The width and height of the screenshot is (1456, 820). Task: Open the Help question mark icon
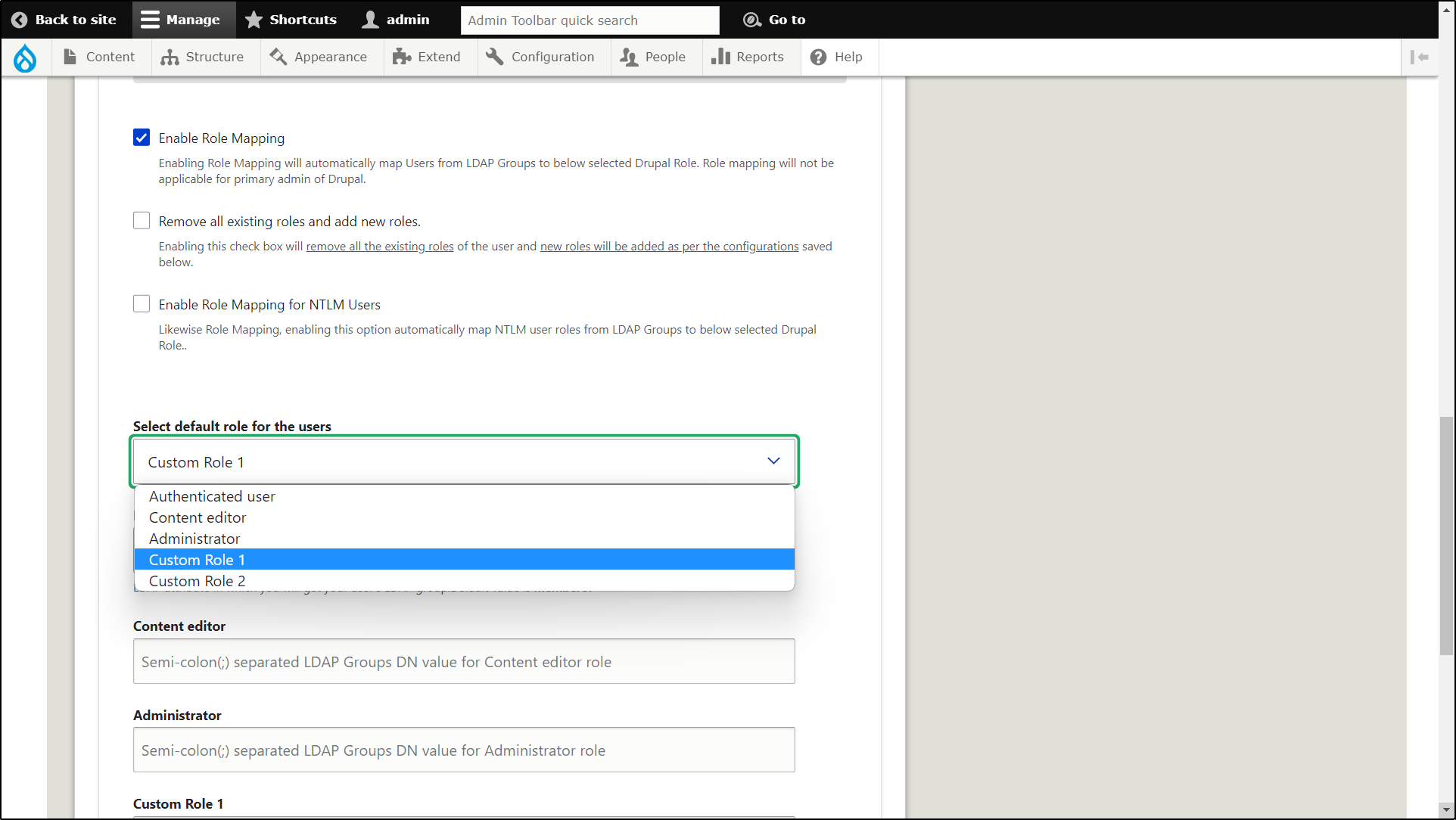pyautogui.click(x=818, y=57)
